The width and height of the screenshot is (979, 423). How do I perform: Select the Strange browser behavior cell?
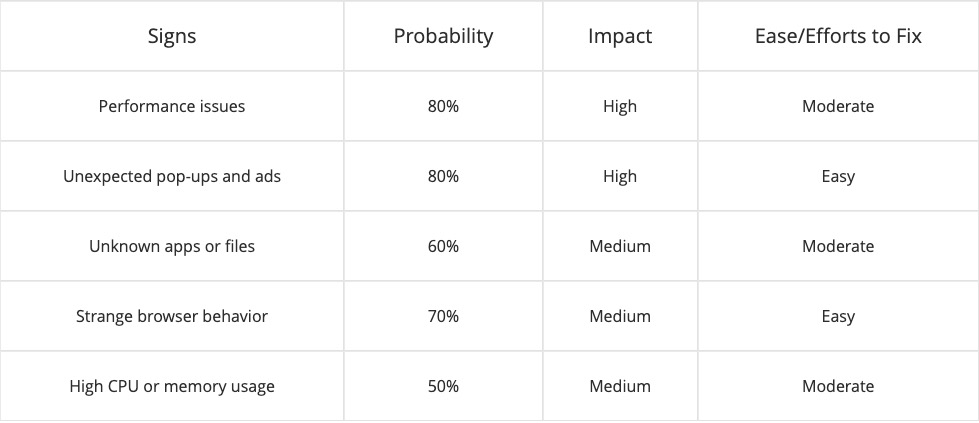(x=172, y=316)
